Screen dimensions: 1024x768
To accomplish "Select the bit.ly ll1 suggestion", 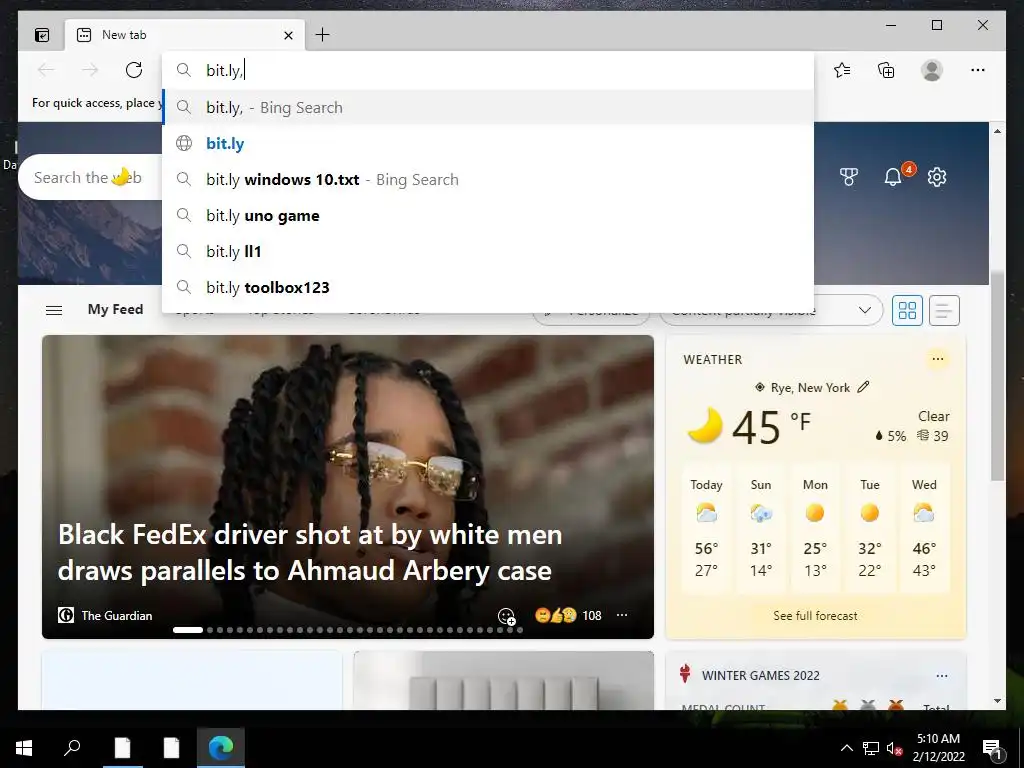I will (x=488, y=251).
